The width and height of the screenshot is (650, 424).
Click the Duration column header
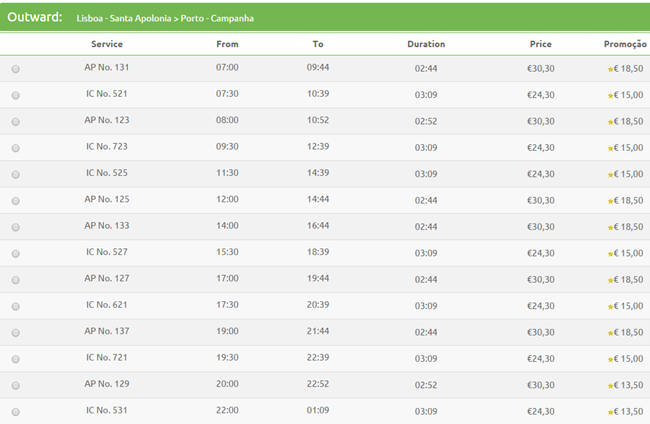(426, 44)
